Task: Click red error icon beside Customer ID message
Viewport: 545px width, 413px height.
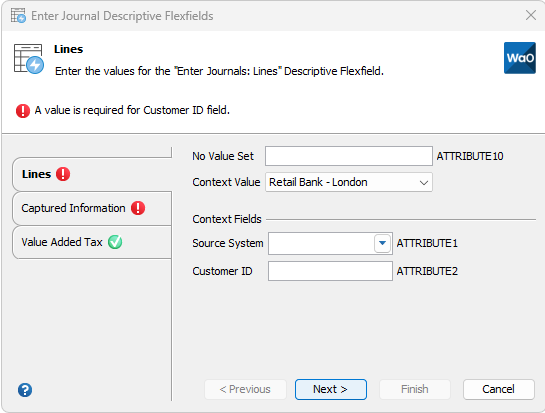Action: click(x=23, y=111)
